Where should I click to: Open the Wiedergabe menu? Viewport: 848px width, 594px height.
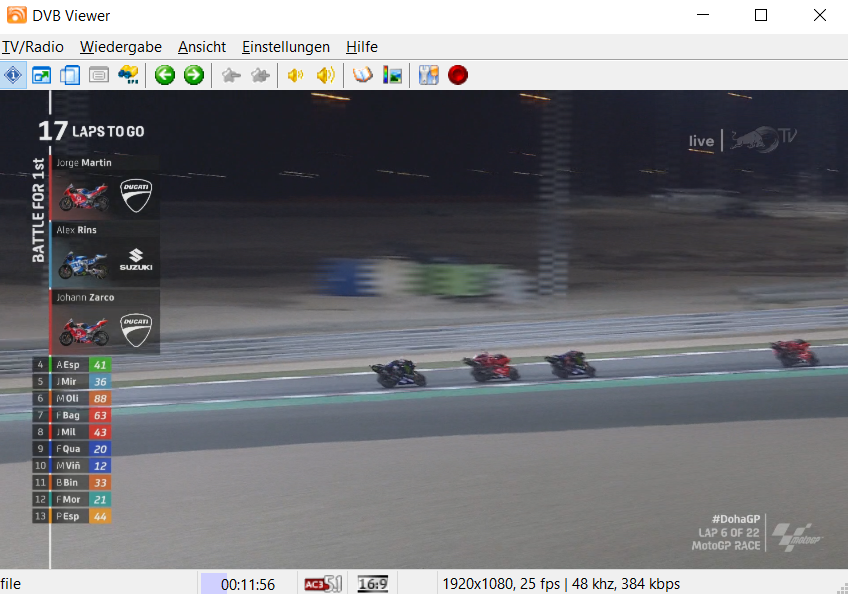[x=121, y=47]
